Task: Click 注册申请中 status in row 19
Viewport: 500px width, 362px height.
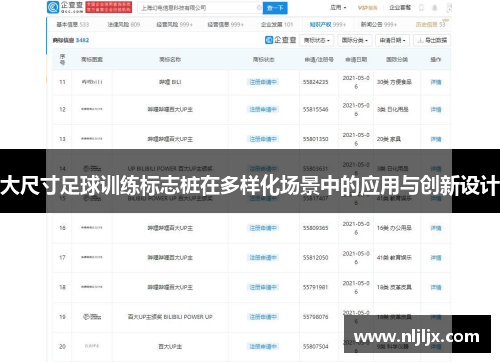Action: [x=263, y=317]
